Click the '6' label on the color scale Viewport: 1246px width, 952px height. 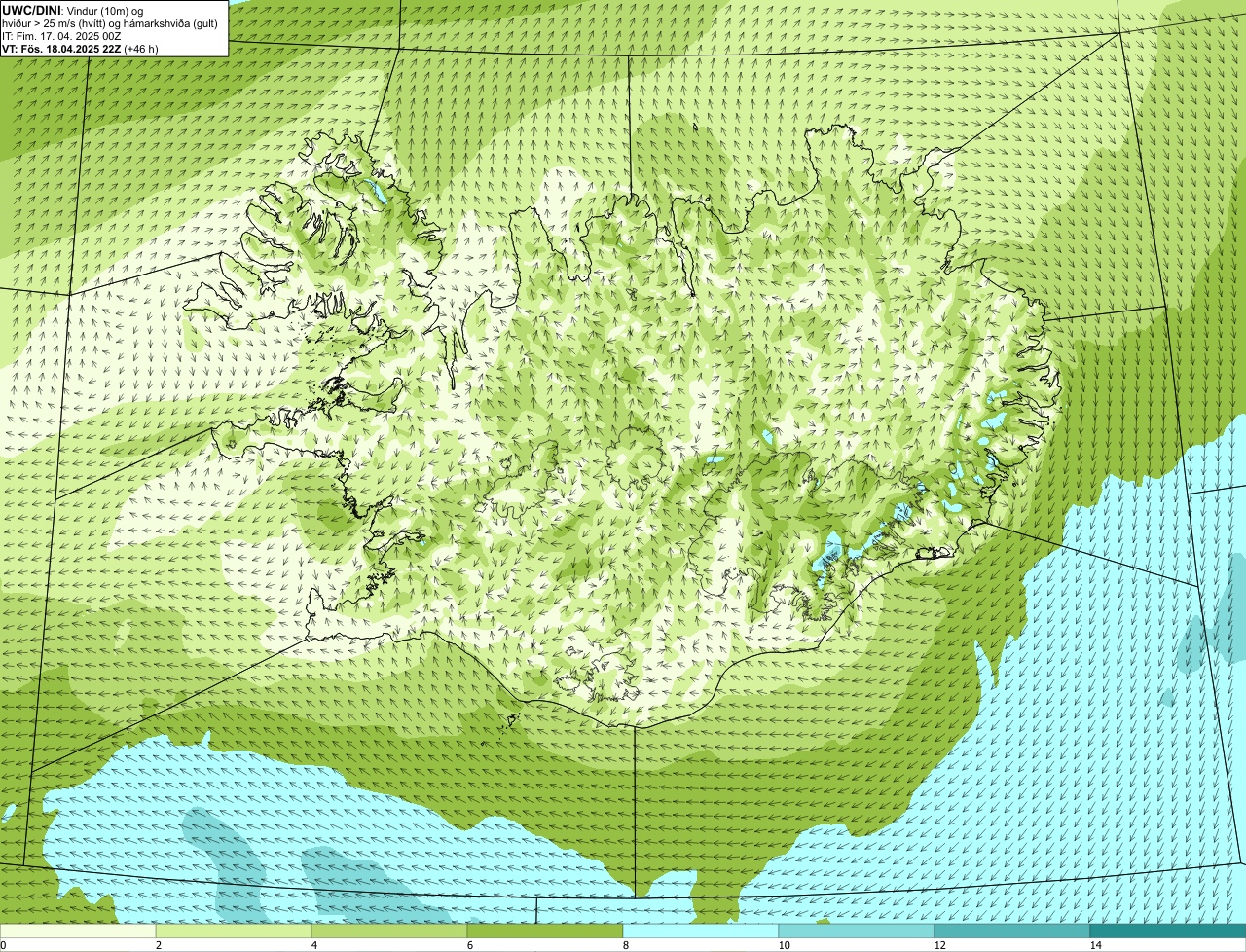[x=469, y=945]
